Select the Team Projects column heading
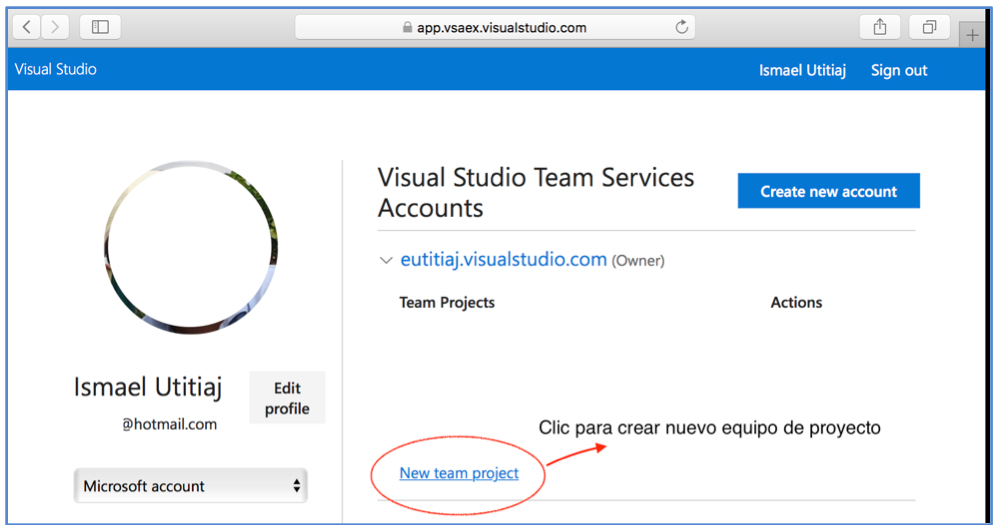Viewport: 1002px width, 531px height. click(447, 302)
